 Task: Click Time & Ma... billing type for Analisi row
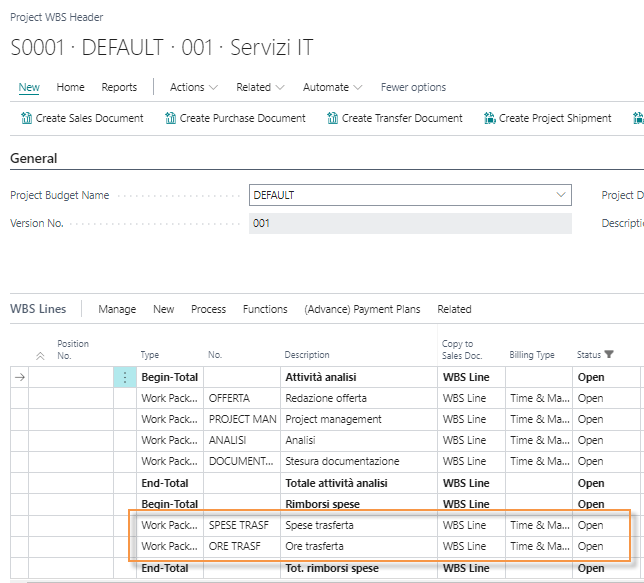(539, 440)
